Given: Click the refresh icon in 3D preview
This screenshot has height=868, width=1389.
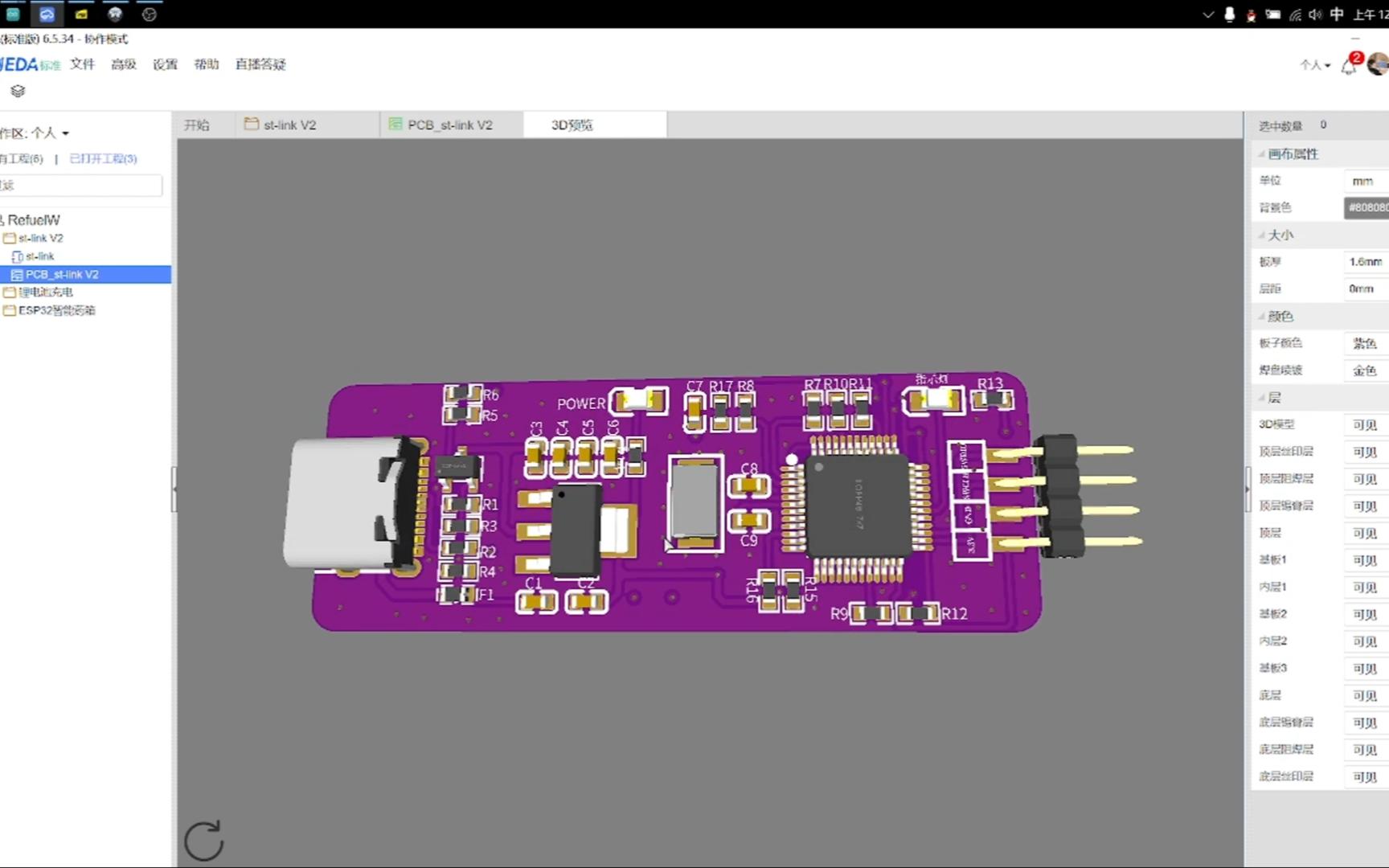Looking at the screenshot, I should tap(204, 841).
